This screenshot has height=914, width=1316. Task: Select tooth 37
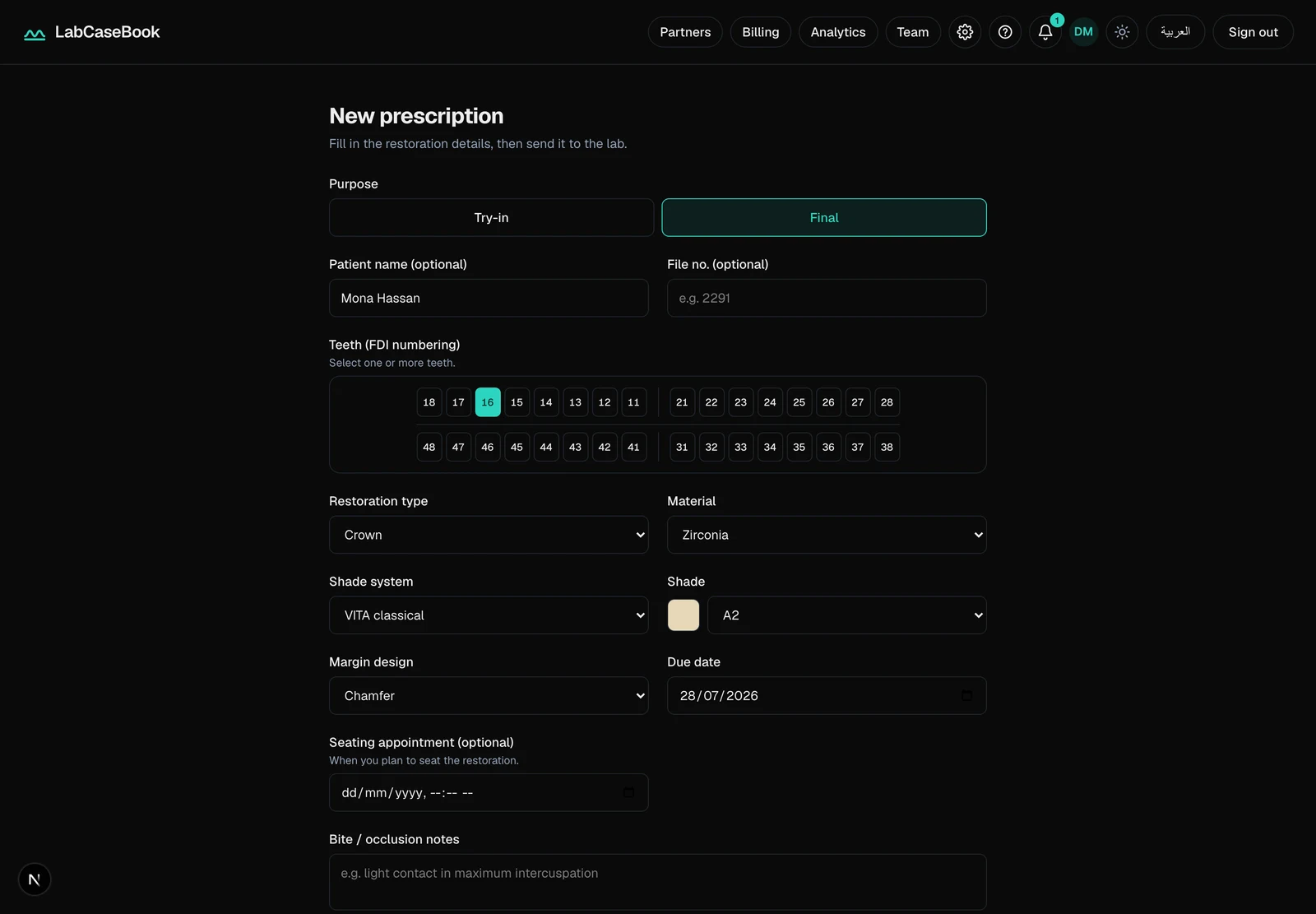(858, 448)
